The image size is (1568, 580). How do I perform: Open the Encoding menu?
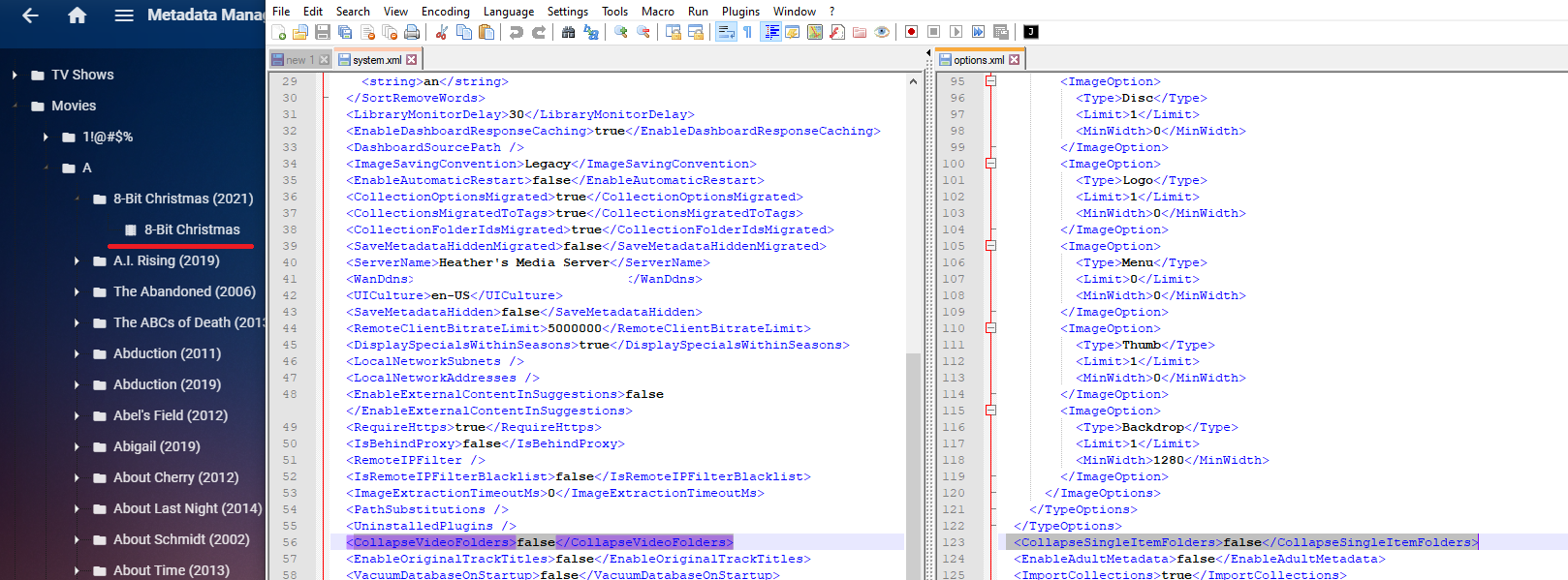click(445, 12)
